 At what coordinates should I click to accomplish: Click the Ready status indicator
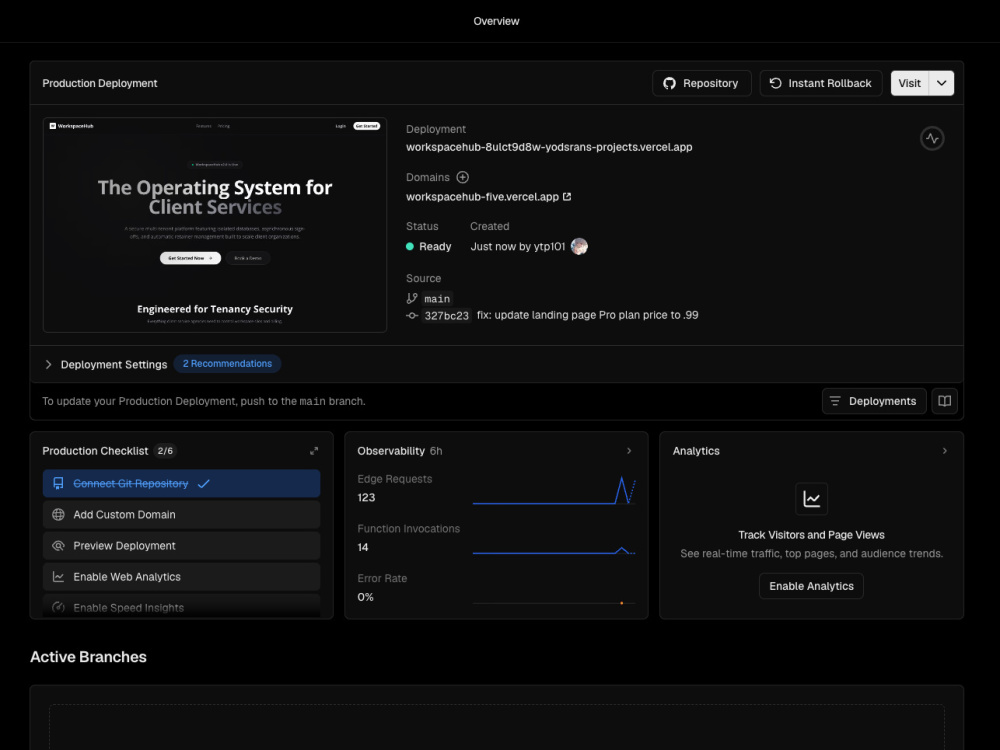click(x=429, y=247)
